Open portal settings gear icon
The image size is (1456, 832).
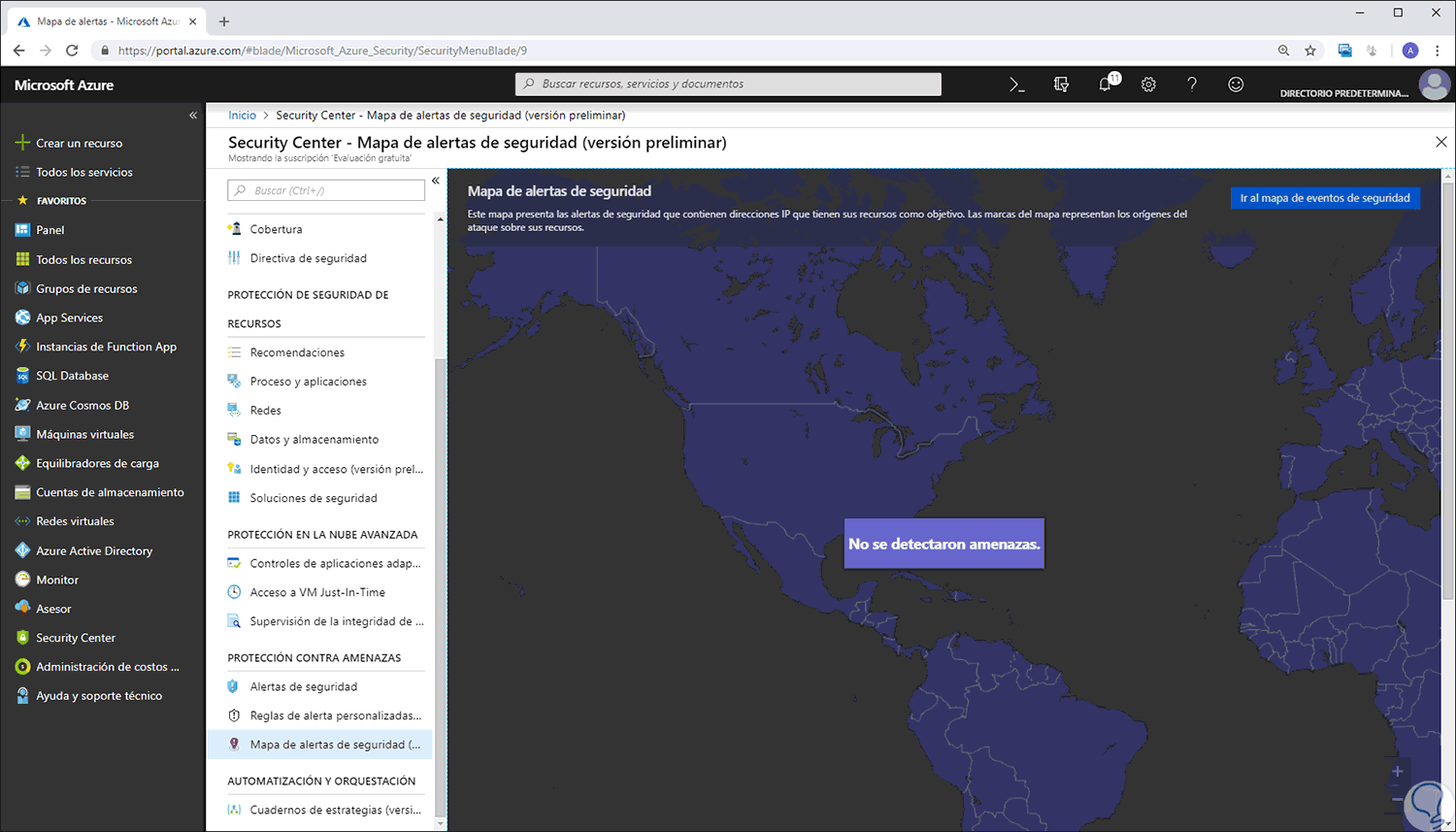click(x=1148, y=84)
